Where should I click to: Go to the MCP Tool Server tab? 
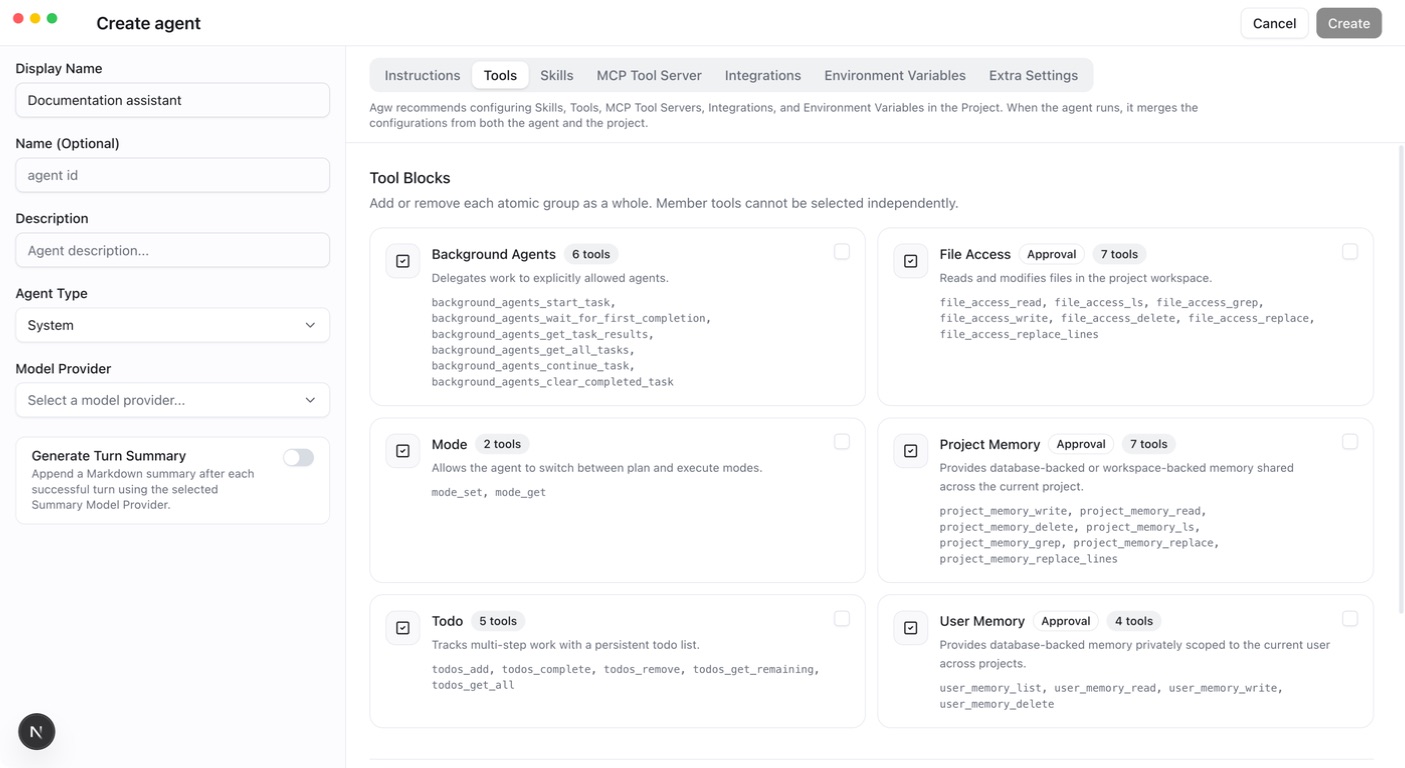[649, 75]
